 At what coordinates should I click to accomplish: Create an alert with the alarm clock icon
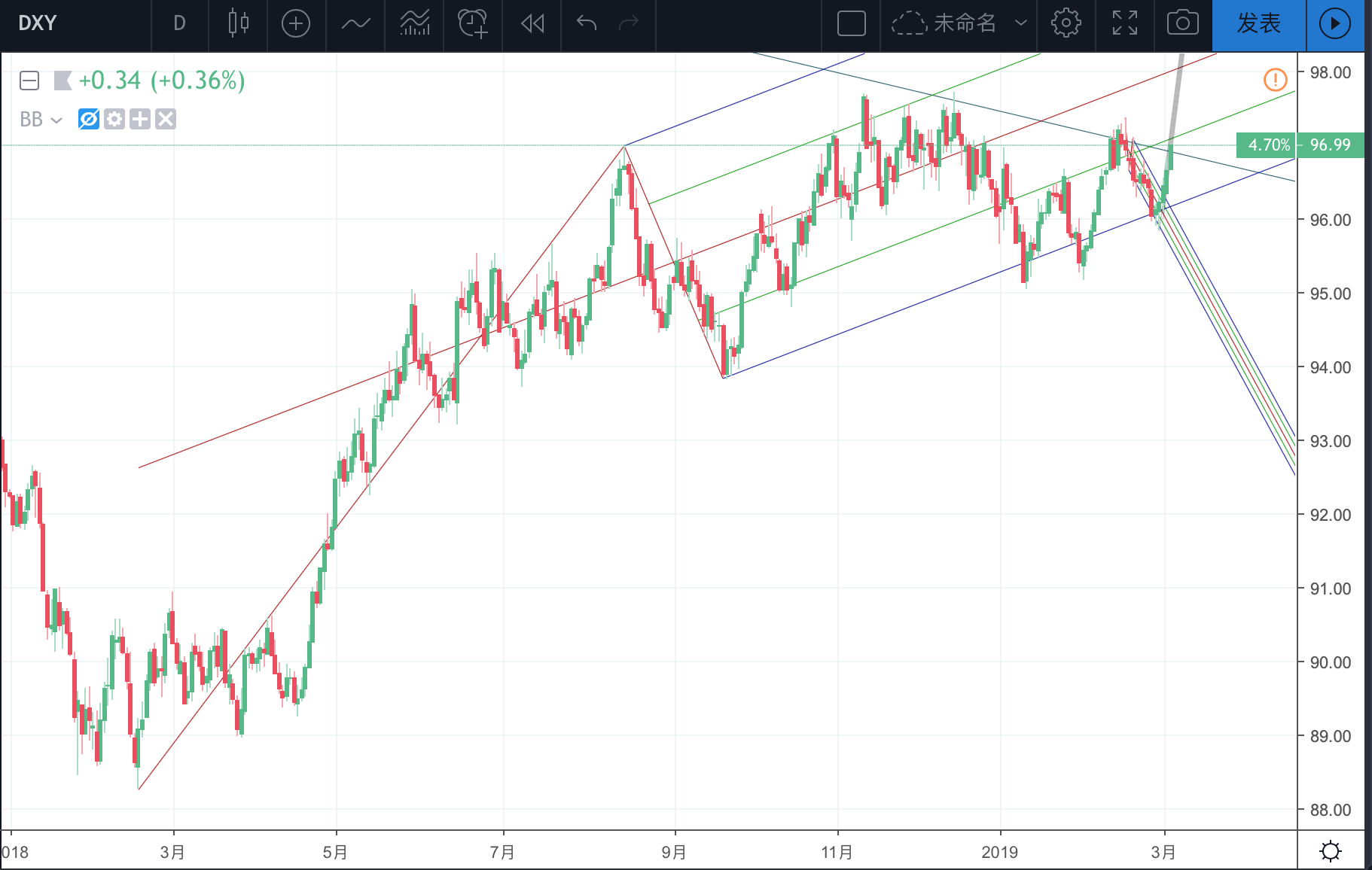click(473, 23)
